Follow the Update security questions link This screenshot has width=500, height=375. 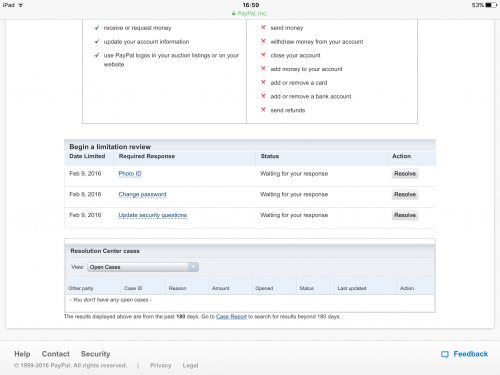[x=153, y=215]
